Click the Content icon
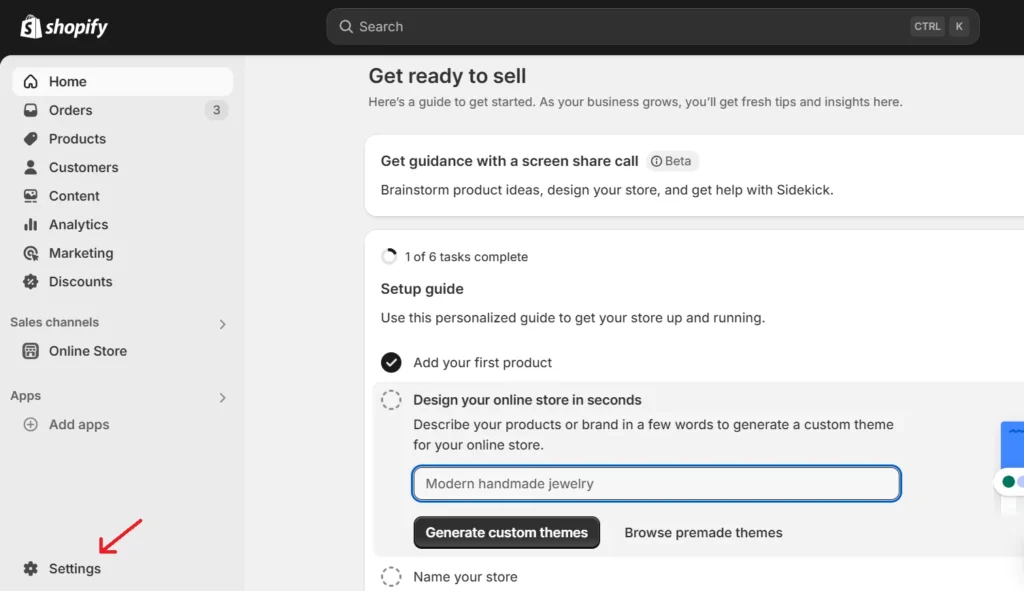Screen dimensions: 1024x591 click(x=31, y=196)
